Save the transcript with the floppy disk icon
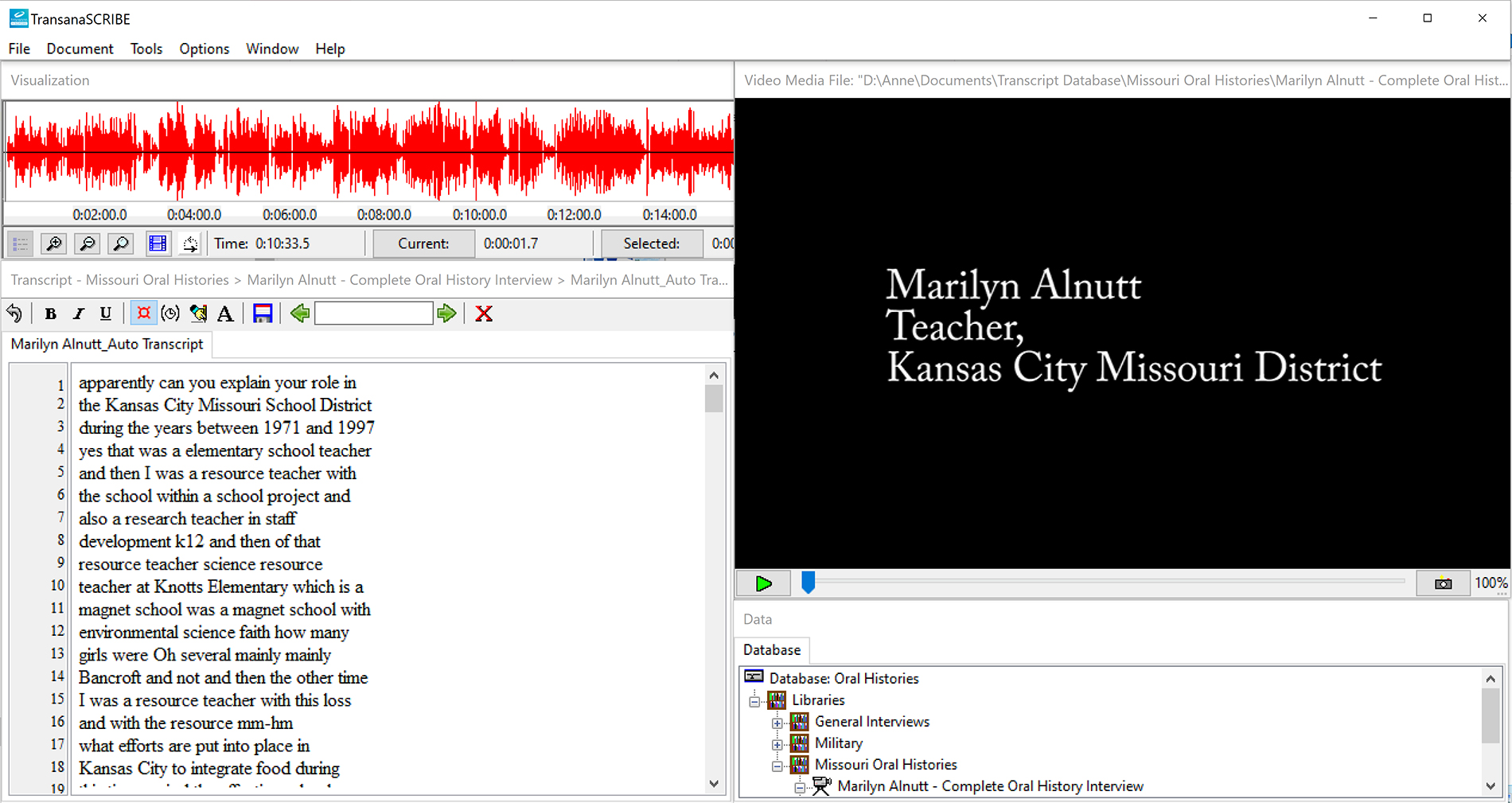1512x803 pixels. [263, 314]
